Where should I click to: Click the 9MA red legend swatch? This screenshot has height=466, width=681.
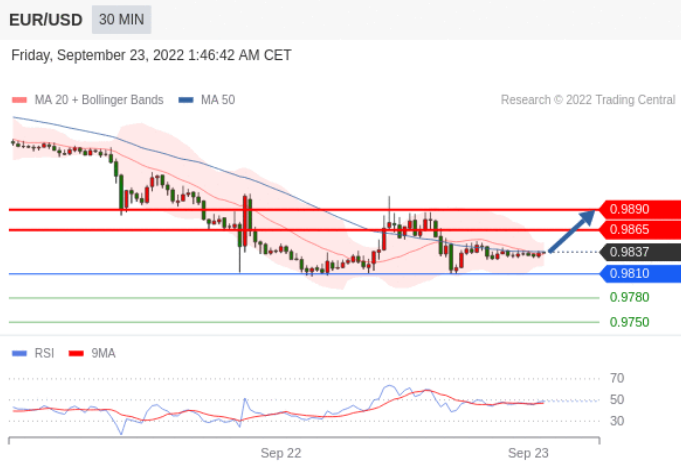point(76,354)
